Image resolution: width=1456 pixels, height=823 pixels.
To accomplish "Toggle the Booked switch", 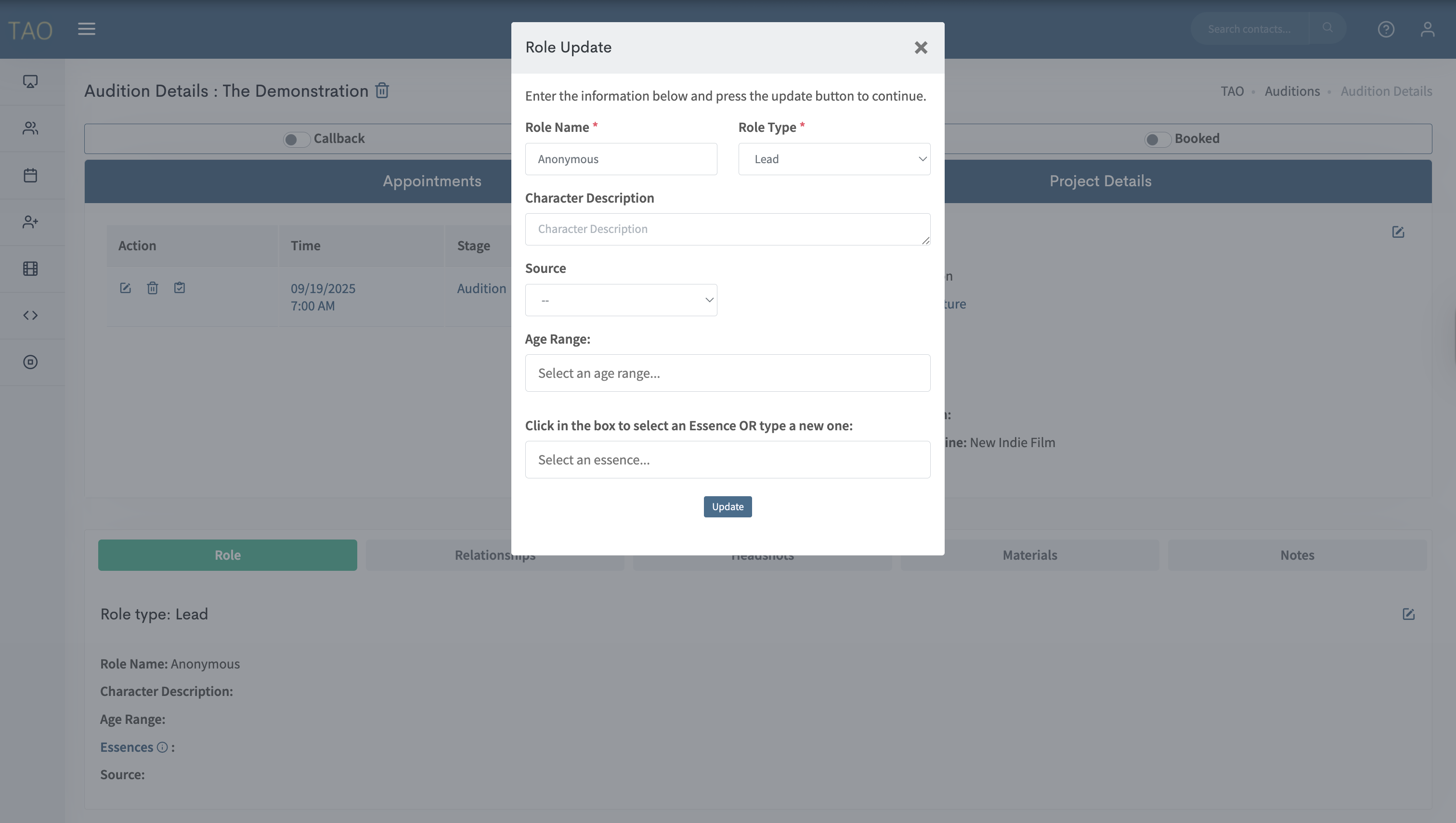I will (1157, 139).
